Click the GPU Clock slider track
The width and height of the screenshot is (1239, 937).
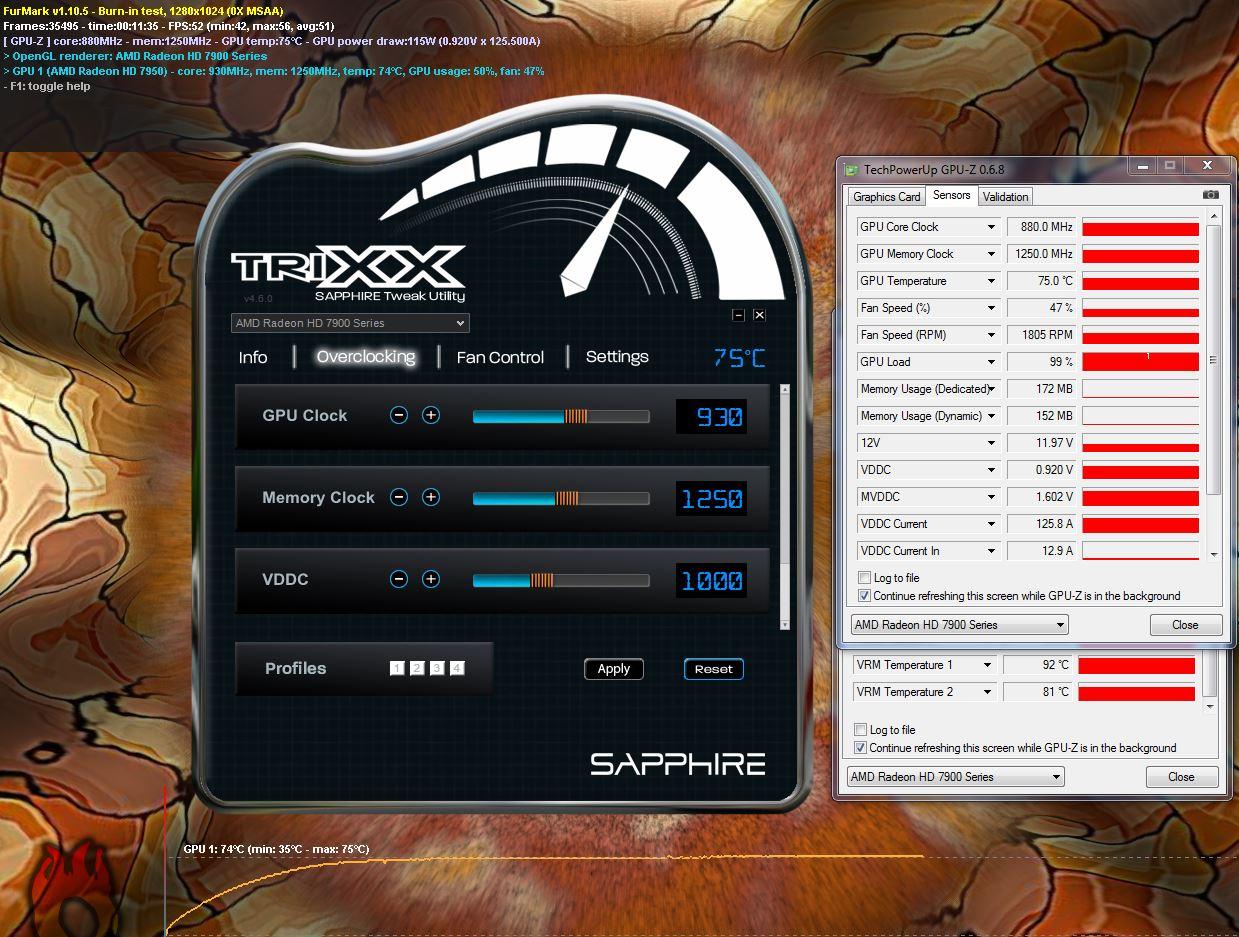(561, 416)
